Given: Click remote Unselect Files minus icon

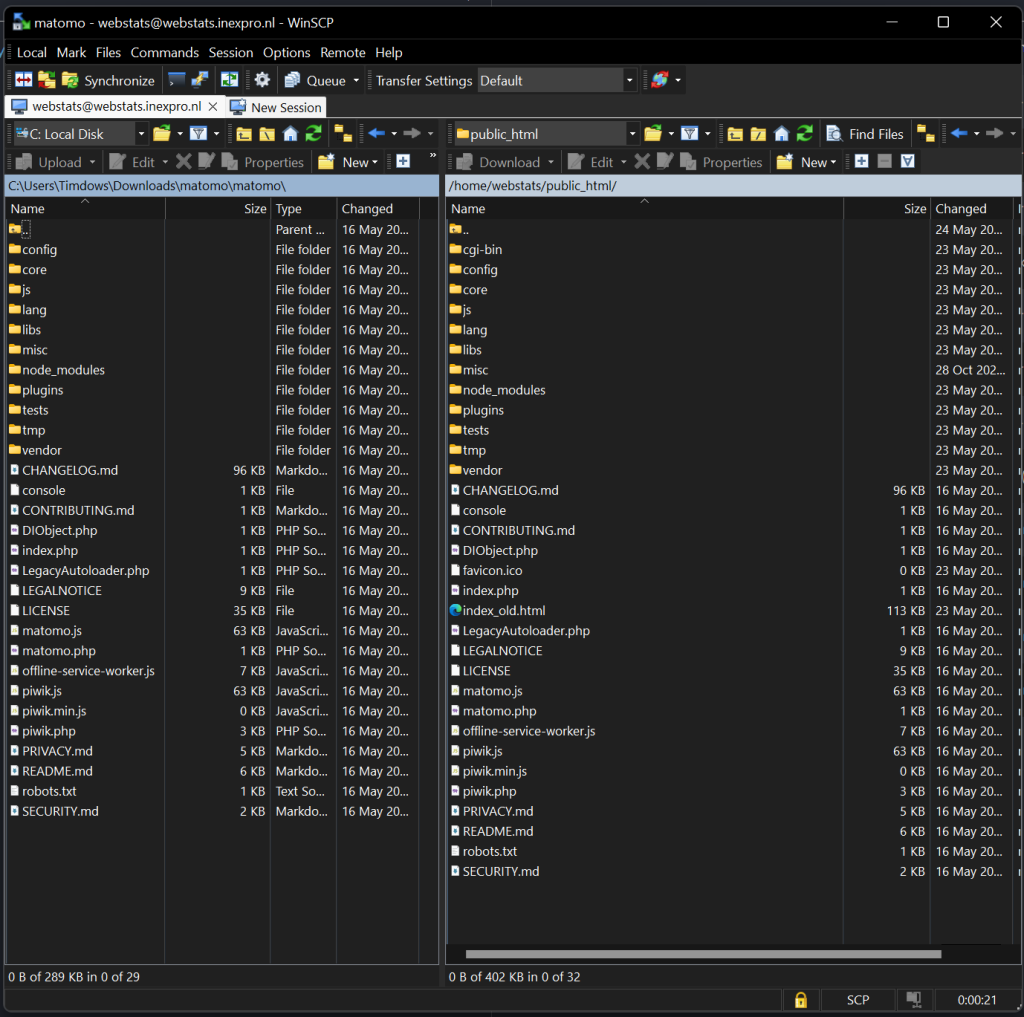Looking at the screenshot, I should pyautogui.click(x=884, y=161).
